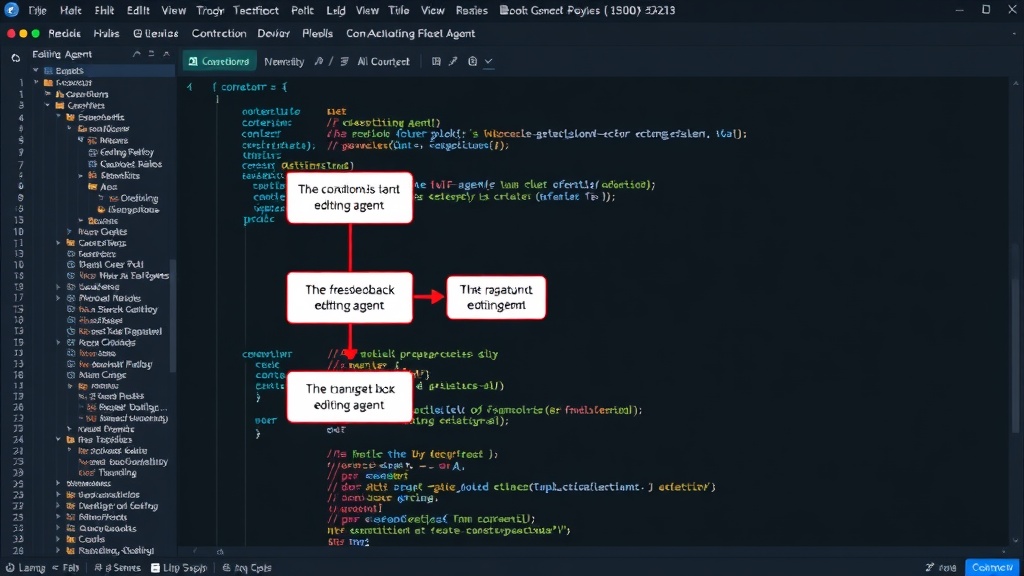Click the person icon after Nemerity
Image resolution: width=1024 pixels, height=576 pixels.
pyautogui.click(x=319, y=61)
